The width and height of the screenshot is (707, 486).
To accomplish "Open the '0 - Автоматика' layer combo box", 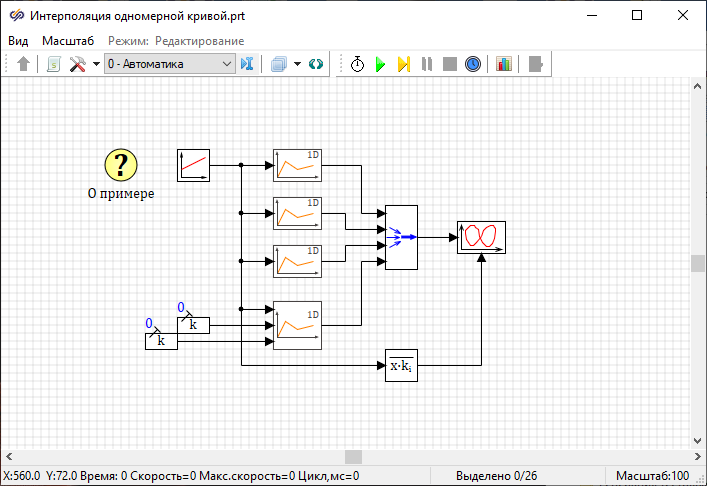I will [x=169, y=64].
